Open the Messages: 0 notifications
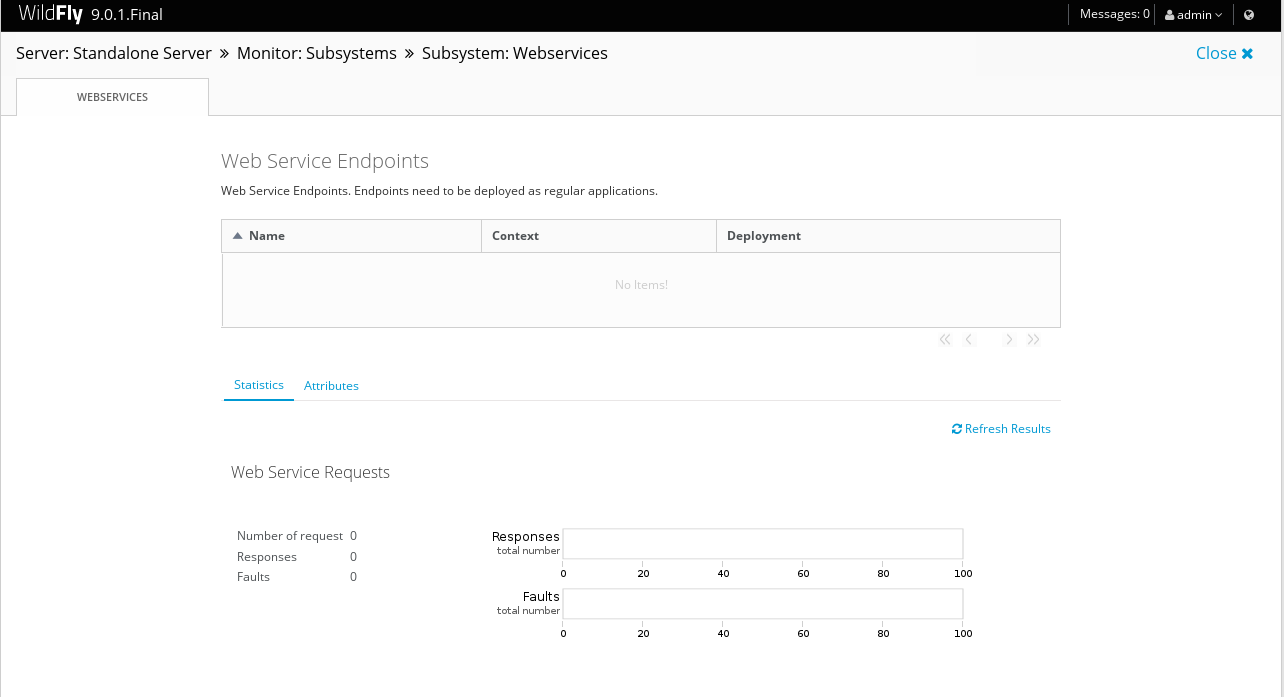1284x697 pixels. click(1114, 15)
